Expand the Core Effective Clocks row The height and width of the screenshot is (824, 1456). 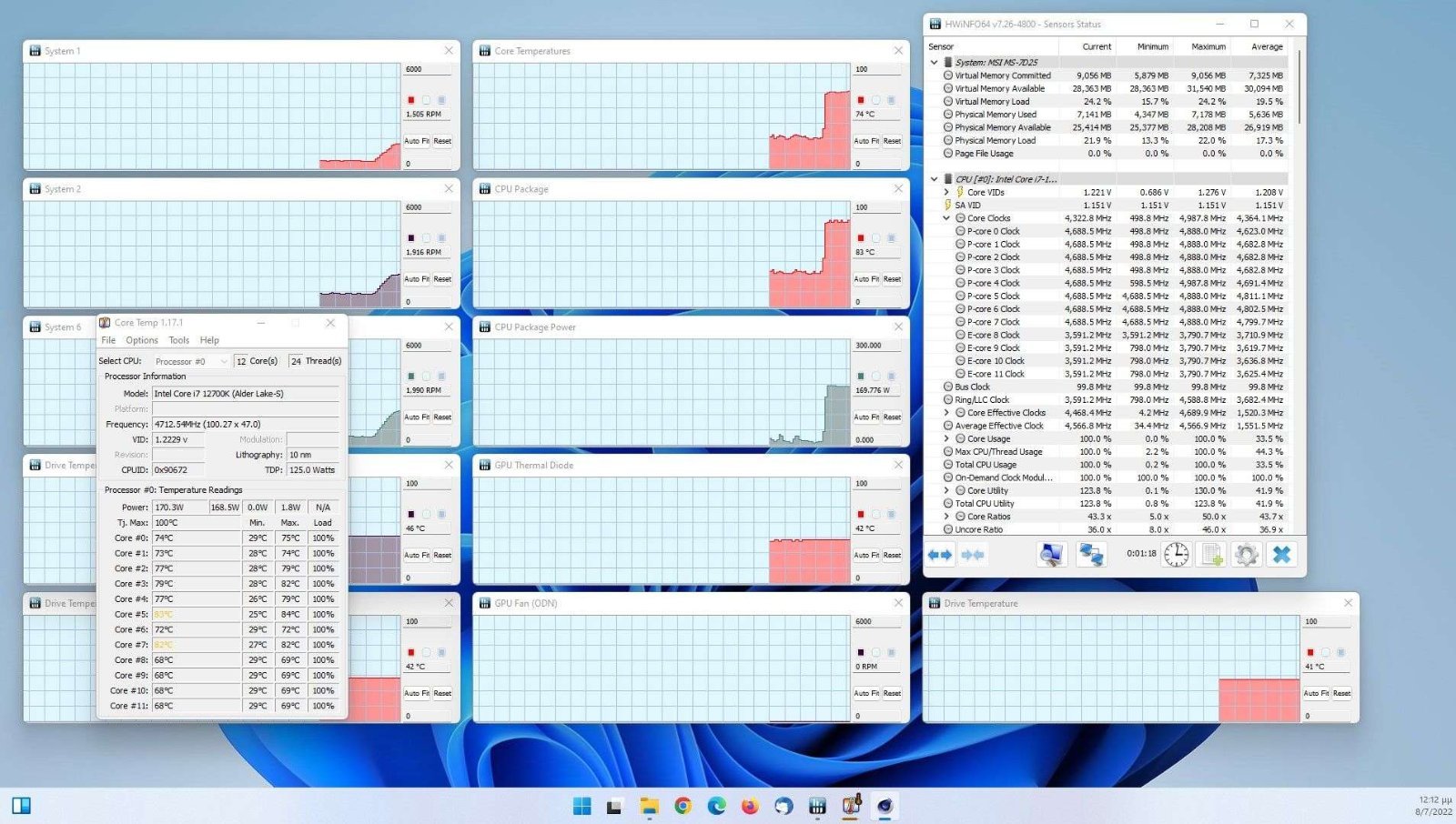(946, 413)
